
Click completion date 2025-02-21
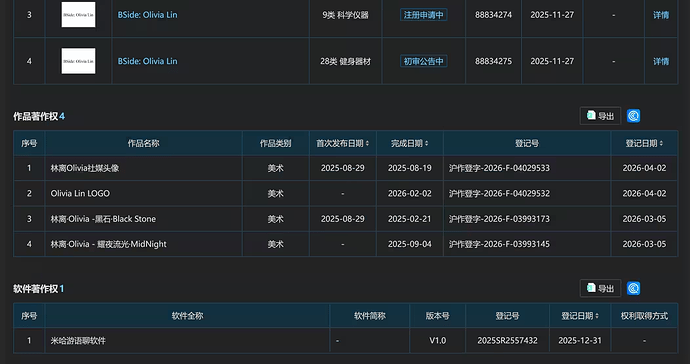[410, 219]
